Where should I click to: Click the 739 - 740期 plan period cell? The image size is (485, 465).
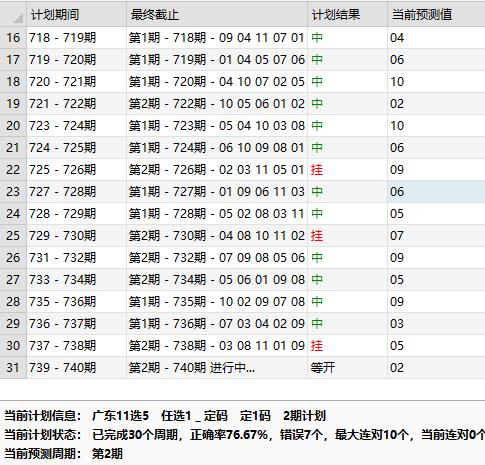pos(77,368)
